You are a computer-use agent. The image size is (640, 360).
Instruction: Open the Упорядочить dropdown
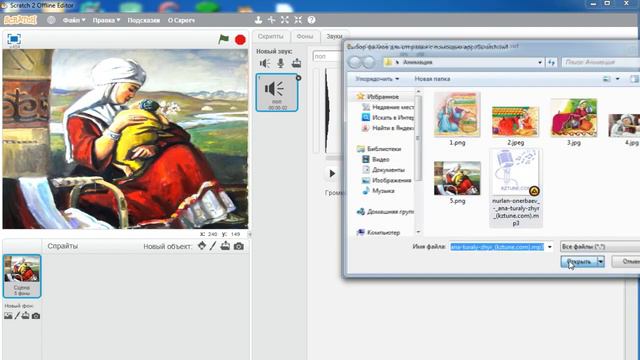click(377, 79)
